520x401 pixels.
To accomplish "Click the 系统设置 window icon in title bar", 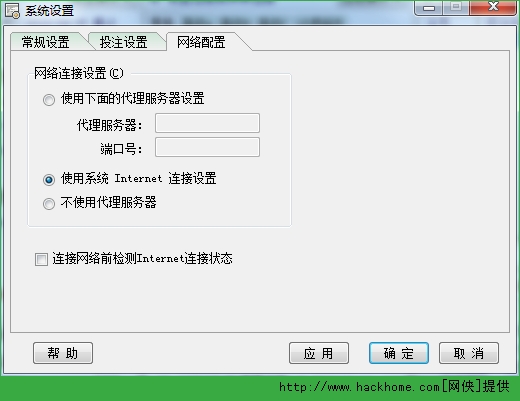I will click(13, 11).
